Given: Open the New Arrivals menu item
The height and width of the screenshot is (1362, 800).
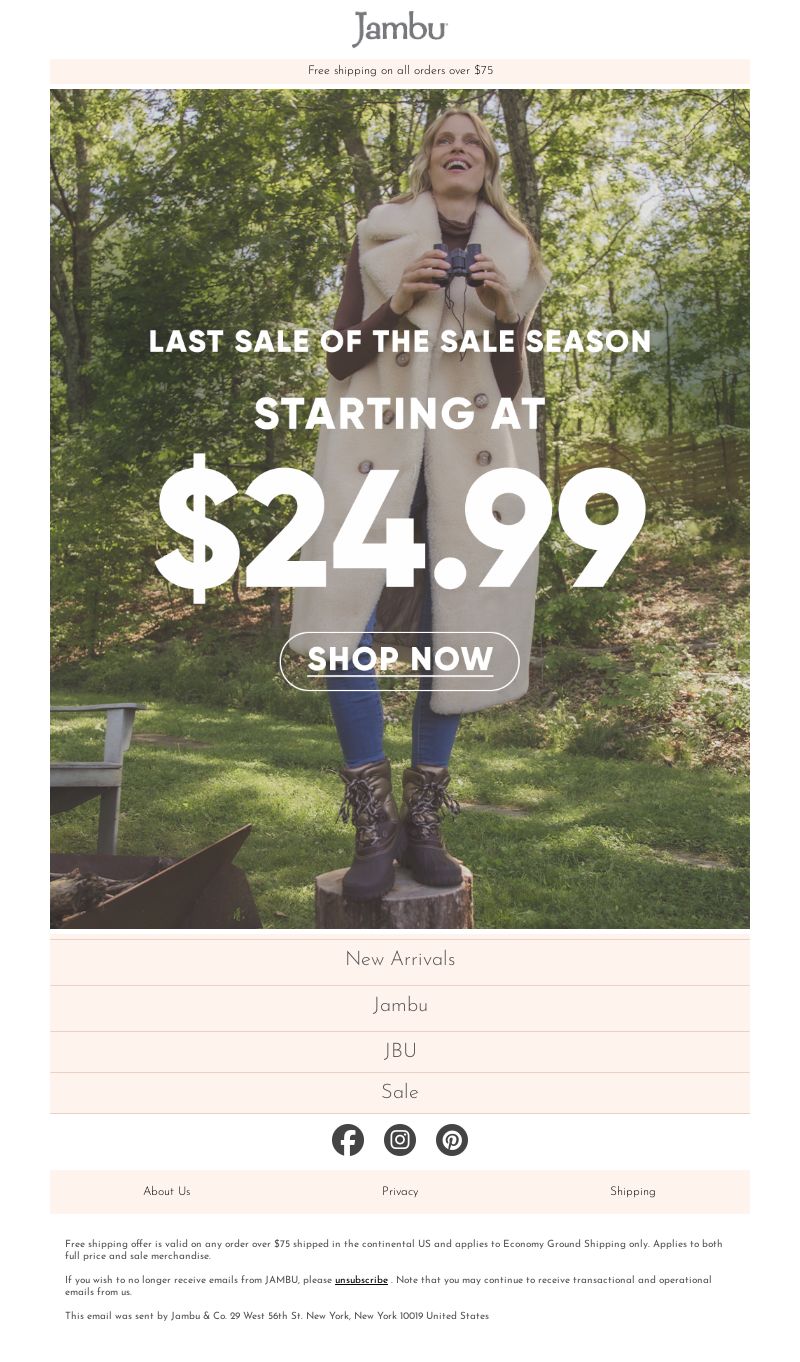Looking at the screenshot, I should coord(400,960).
